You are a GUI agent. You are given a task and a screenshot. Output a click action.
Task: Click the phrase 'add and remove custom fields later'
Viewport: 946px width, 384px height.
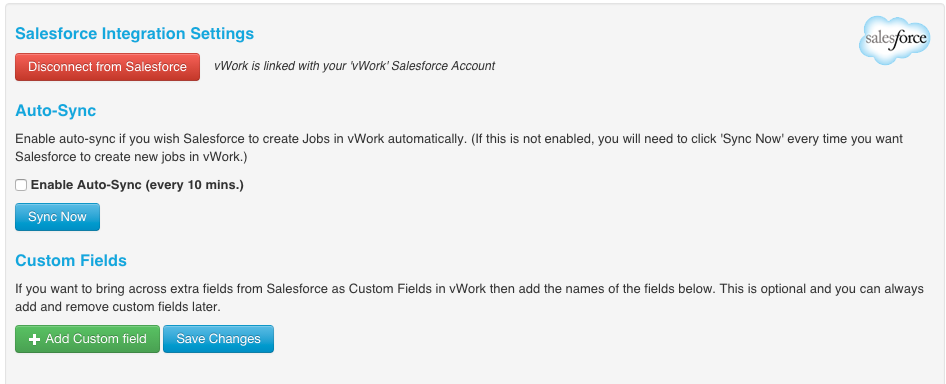point(118,307)
